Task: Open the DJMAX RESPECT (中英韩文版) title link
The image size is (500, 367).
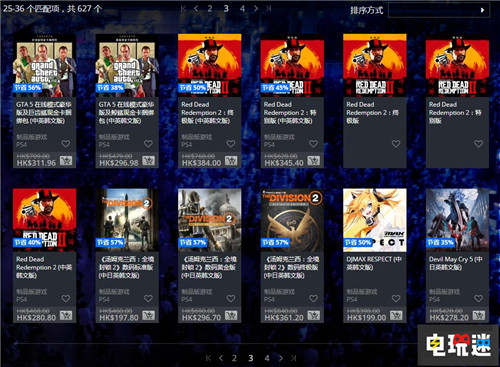Action: [x=374, y=263]
